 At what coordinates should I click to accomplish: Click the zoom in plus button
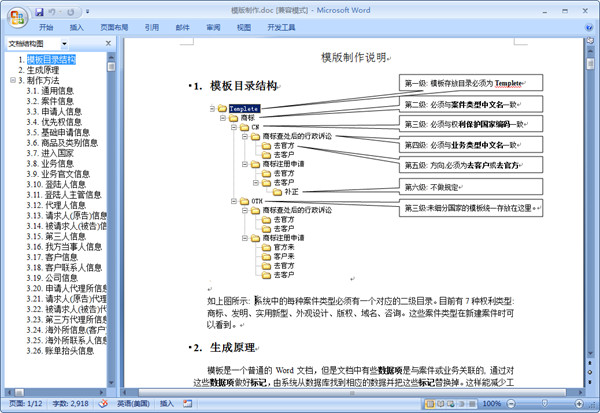tap(579, 403)
